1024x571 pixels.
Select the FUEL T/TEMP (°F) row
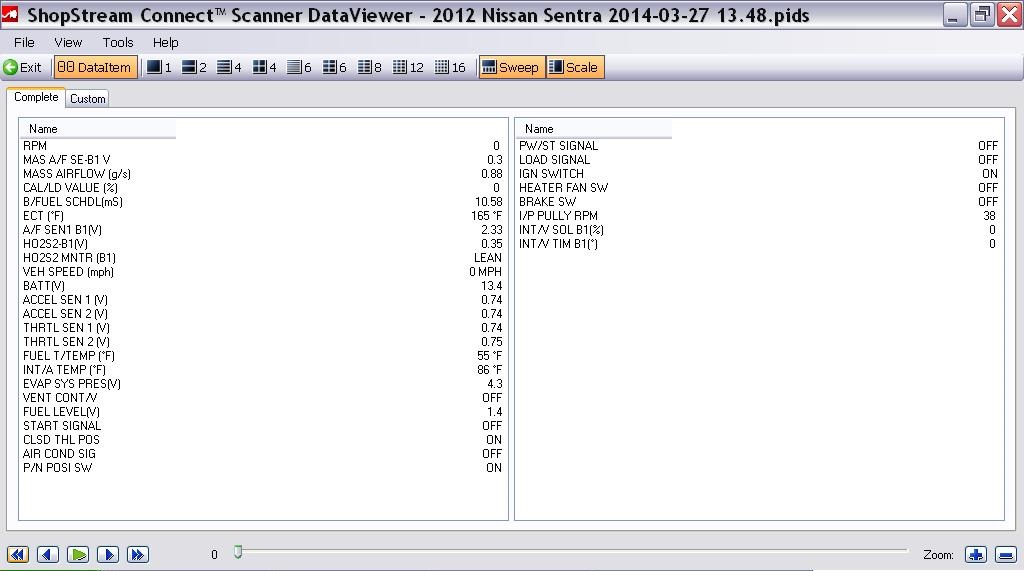pos(263,356)
